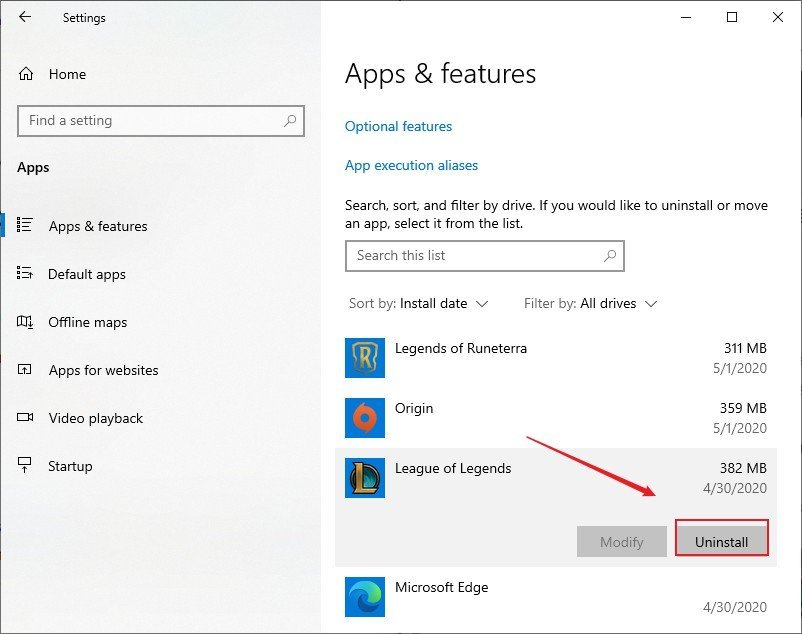This screenshot has height=634, width=802.
Task: Select the League of Legends icon
Action: coord(365,478)
